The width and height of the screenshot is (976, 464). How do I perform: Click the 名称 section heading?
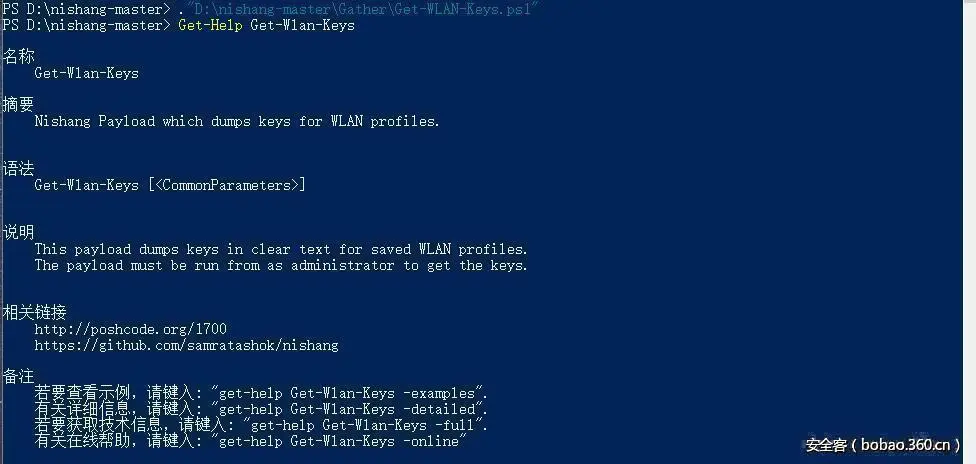[18, 57]
